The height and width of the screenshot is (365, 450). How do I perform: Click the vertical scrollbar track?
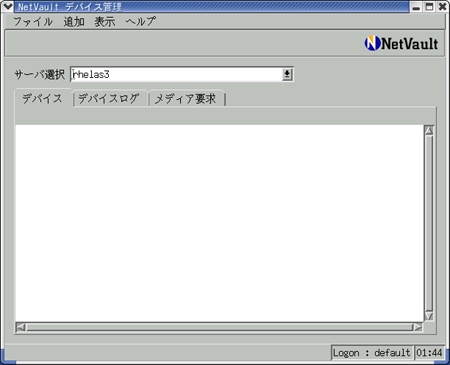[429, 223]
